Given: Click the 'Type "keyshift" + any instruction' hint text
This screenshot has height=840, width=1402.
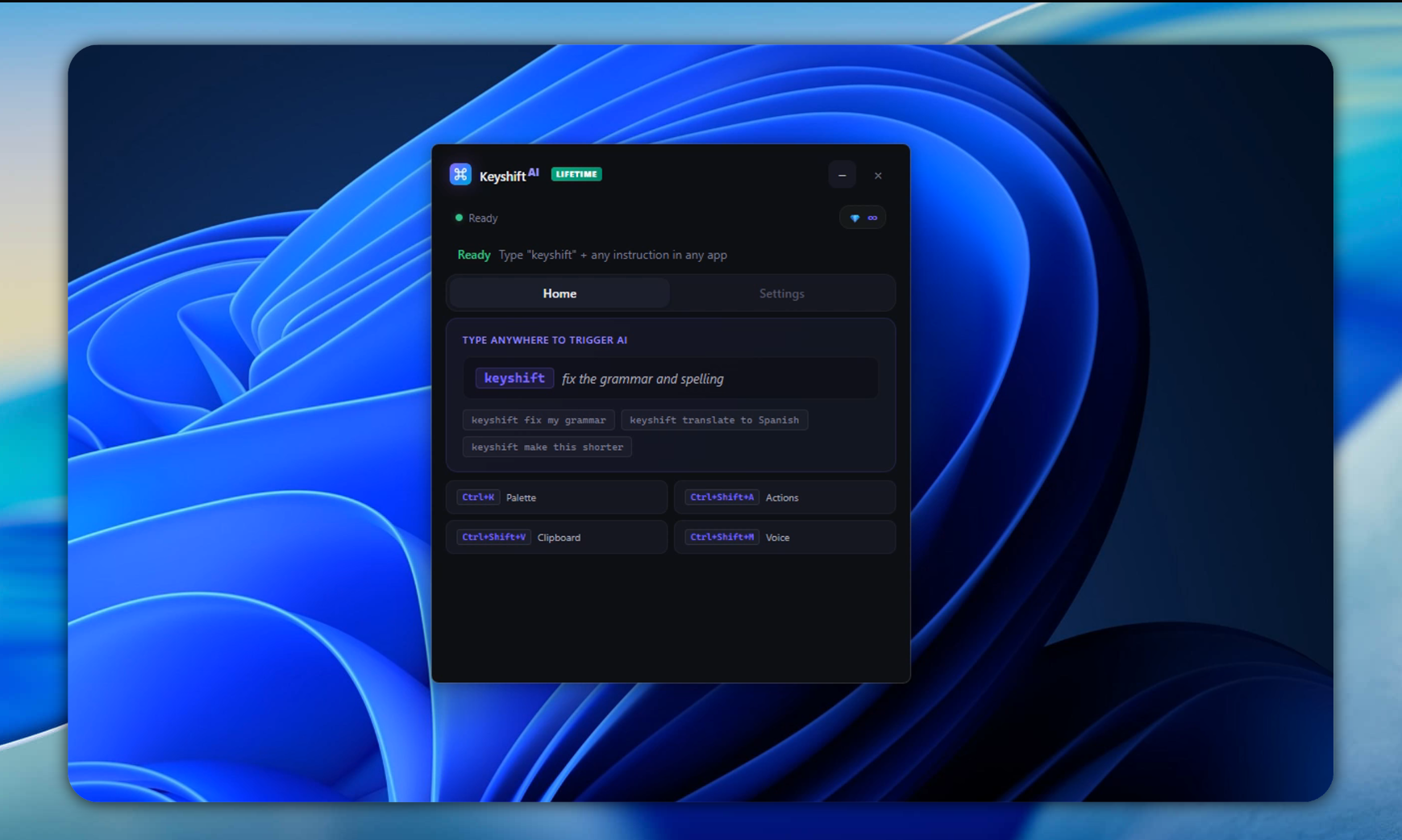Looking at the screenshot, I should [x=613, y=255].
